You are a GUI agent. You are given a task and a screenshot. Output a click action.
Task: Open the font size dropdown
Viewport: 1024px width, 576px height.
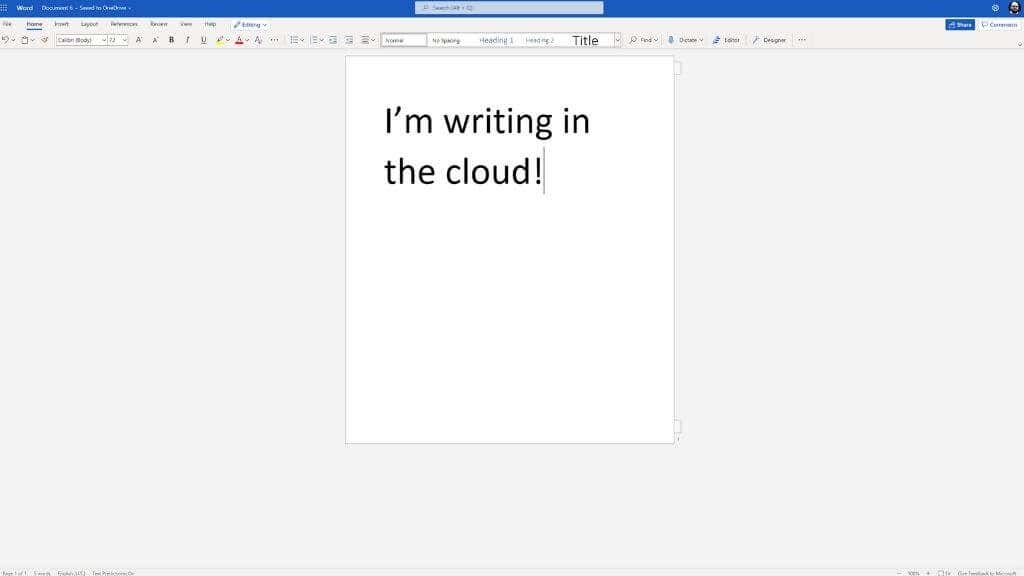tap(118, 40)
